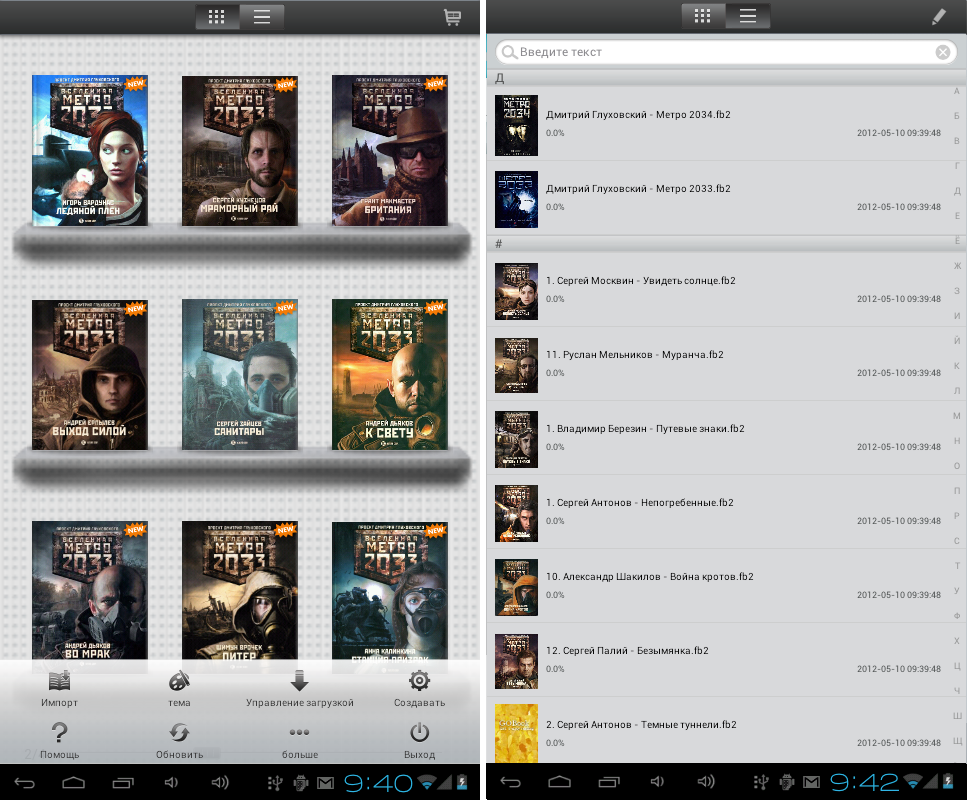Open the Импорт menu item
Image resolution: width=967 pixels, height=800 pixels.
[x=59, y=689]
